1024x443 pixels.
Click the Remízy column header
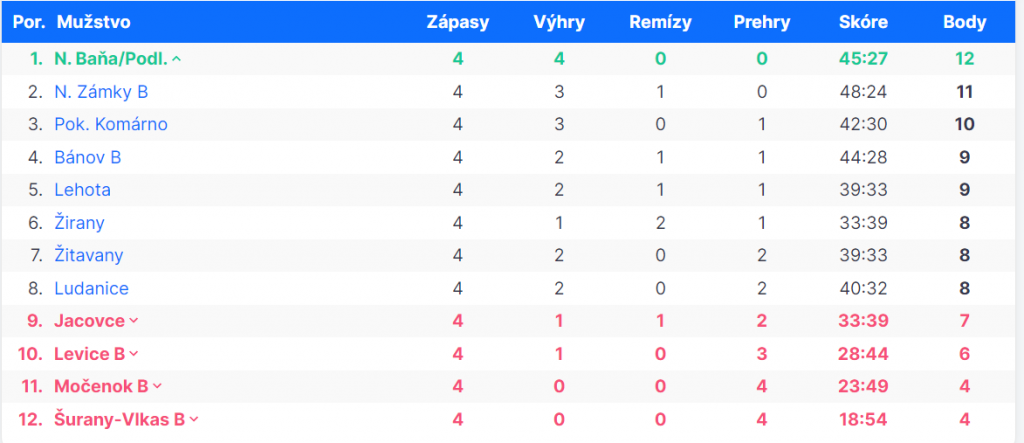pos(660,22)
